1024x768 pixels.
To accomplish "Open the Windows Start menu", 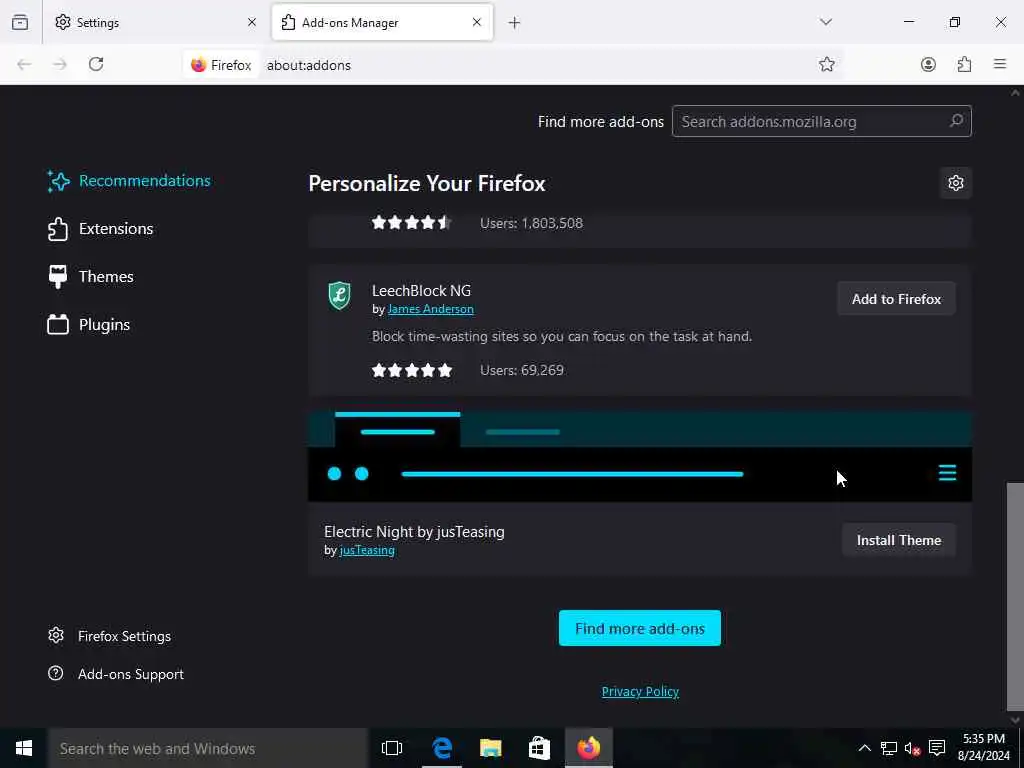I will [x=24, y=748].
